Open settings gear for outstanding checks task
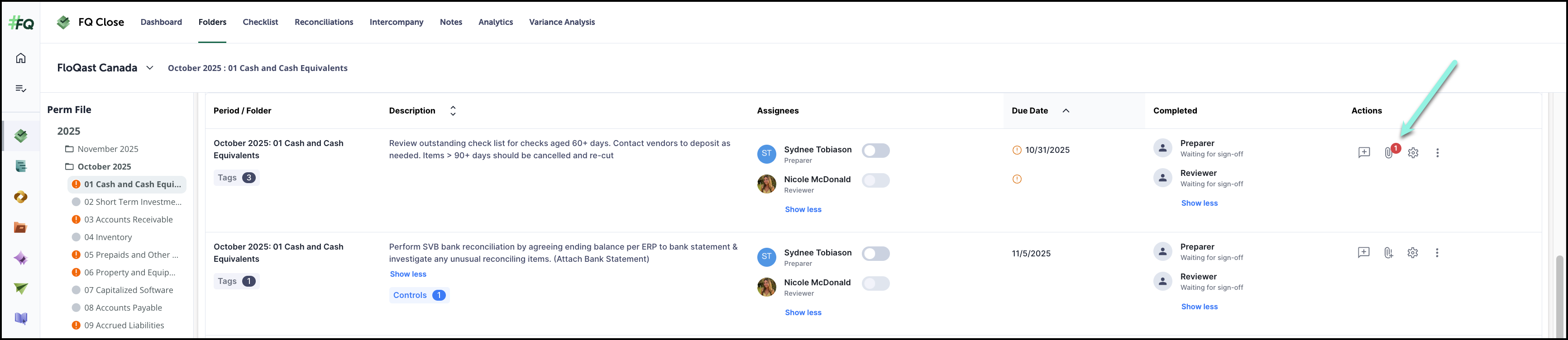 (x=1413, y=153)
